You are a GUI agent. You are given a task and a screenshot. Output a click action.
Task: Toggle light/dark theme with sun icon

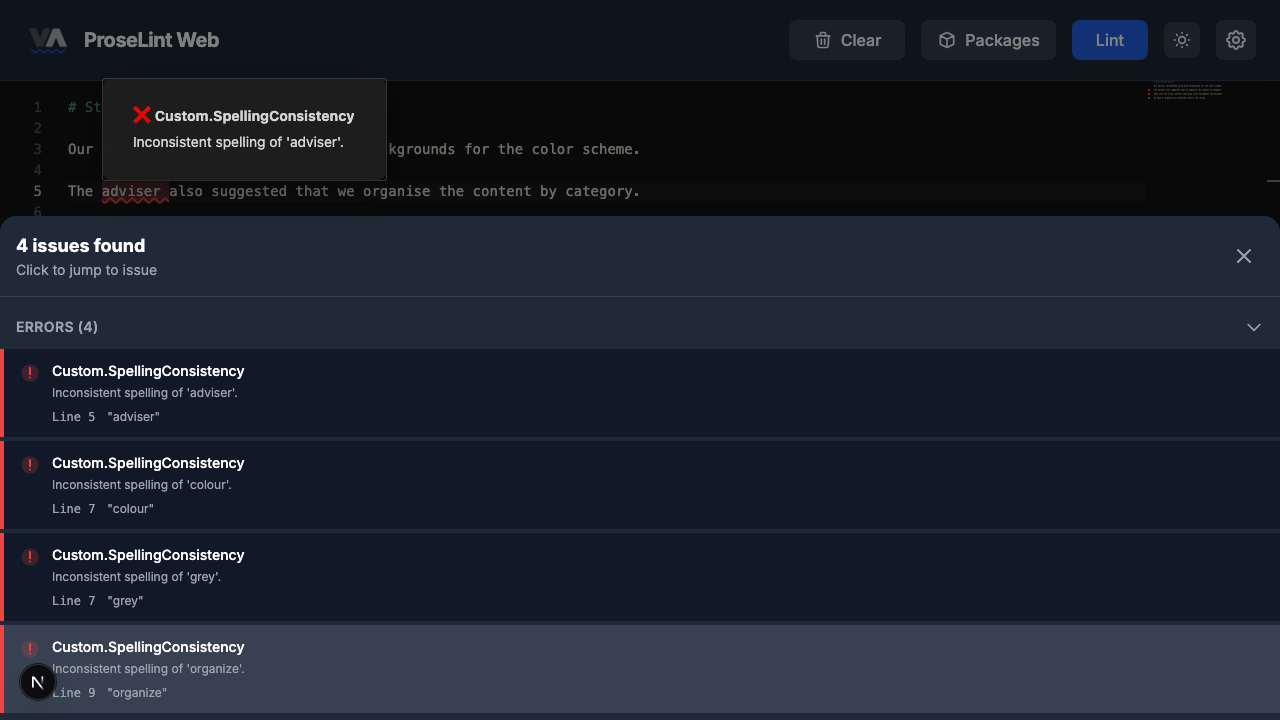click(1182, 40)
